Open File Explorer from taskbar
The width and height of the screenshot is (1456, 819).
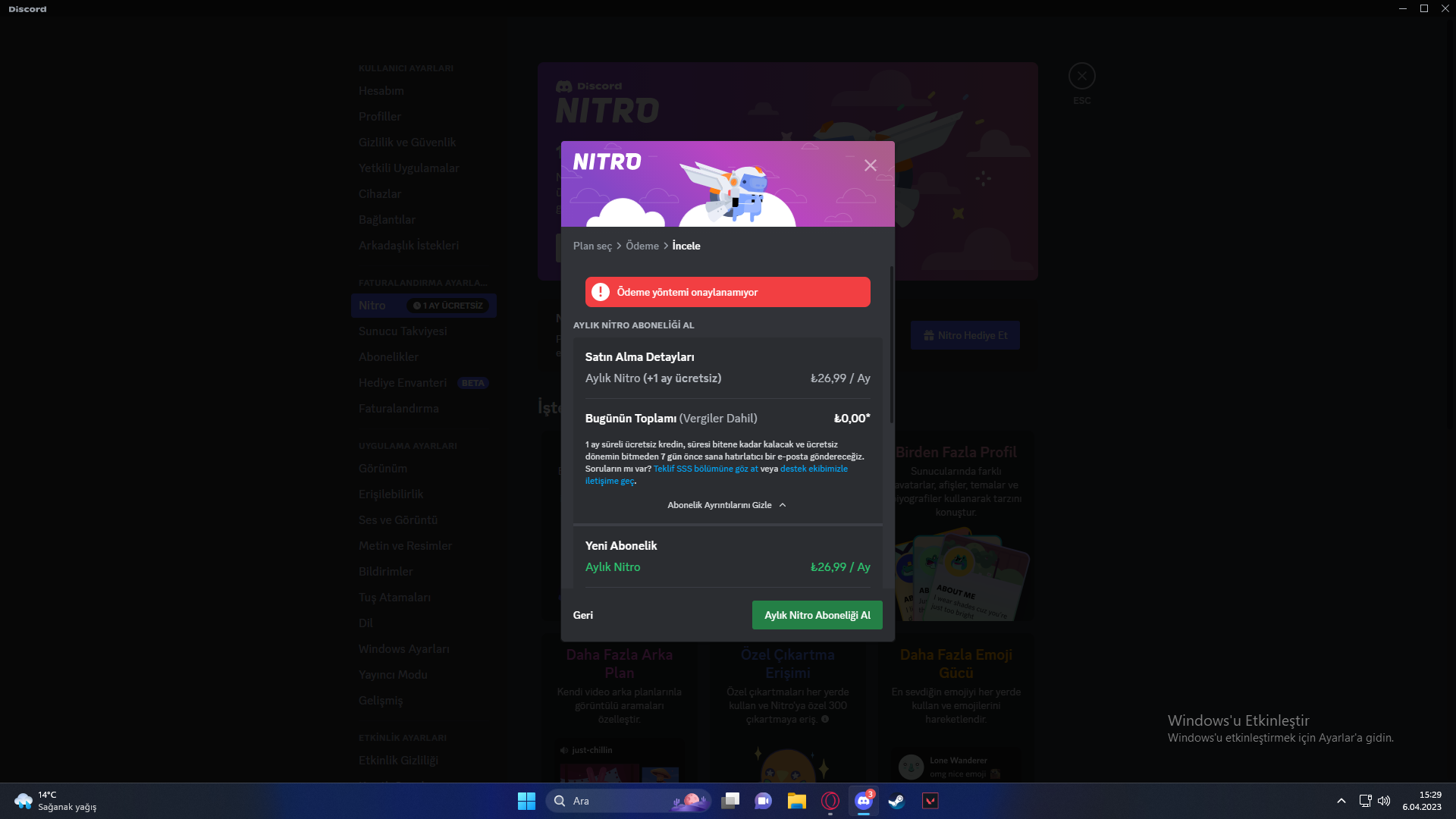(796, 801)
